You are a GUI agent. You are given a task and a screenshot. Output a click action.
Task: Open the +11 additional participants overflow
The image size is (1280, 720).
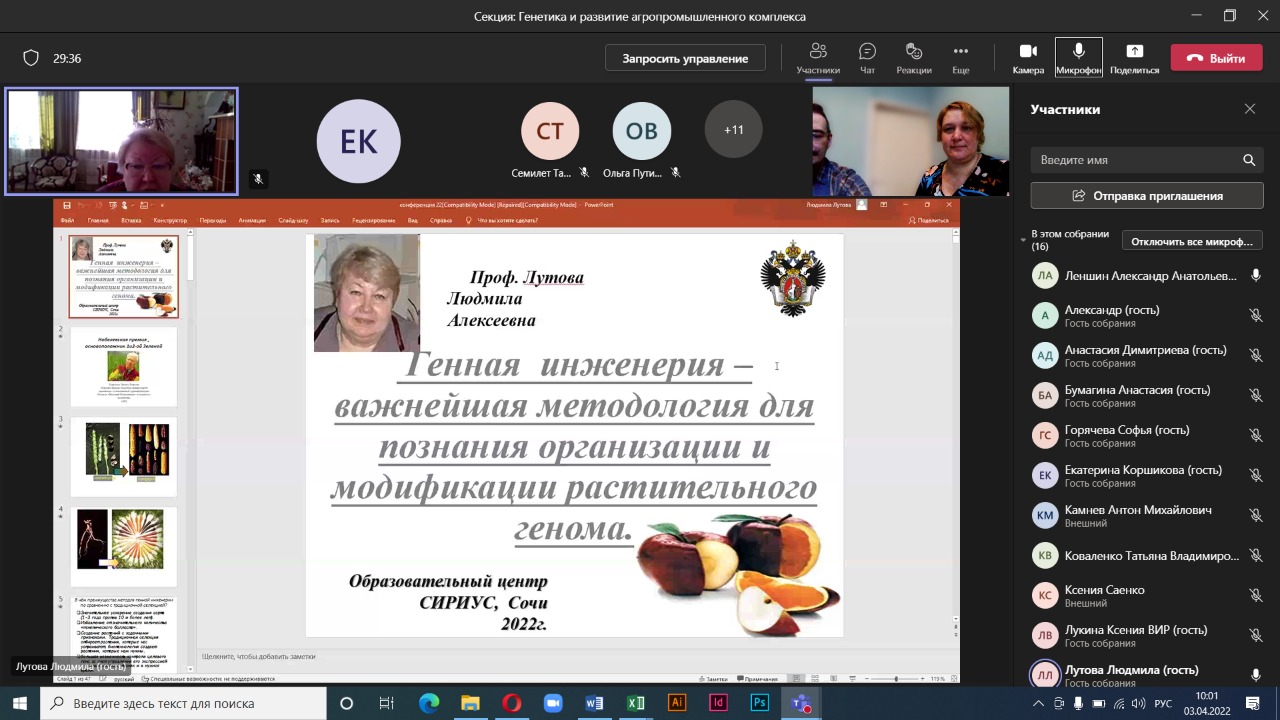734,130
